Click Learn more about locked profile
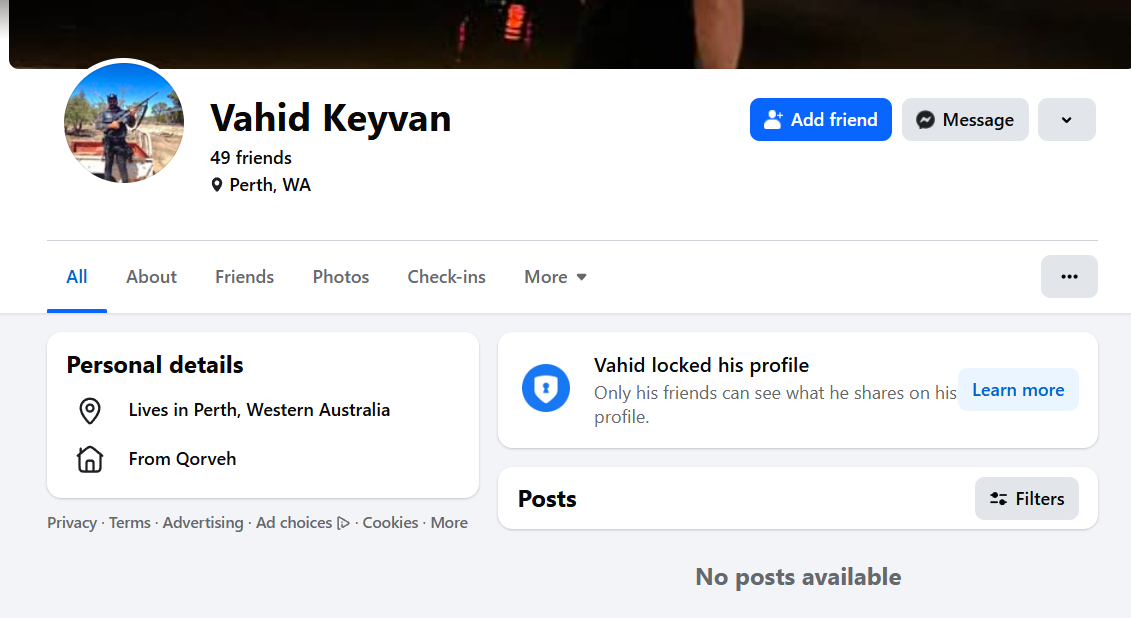The height and width of the screenshot is (618, 1131). point(1018,390)
